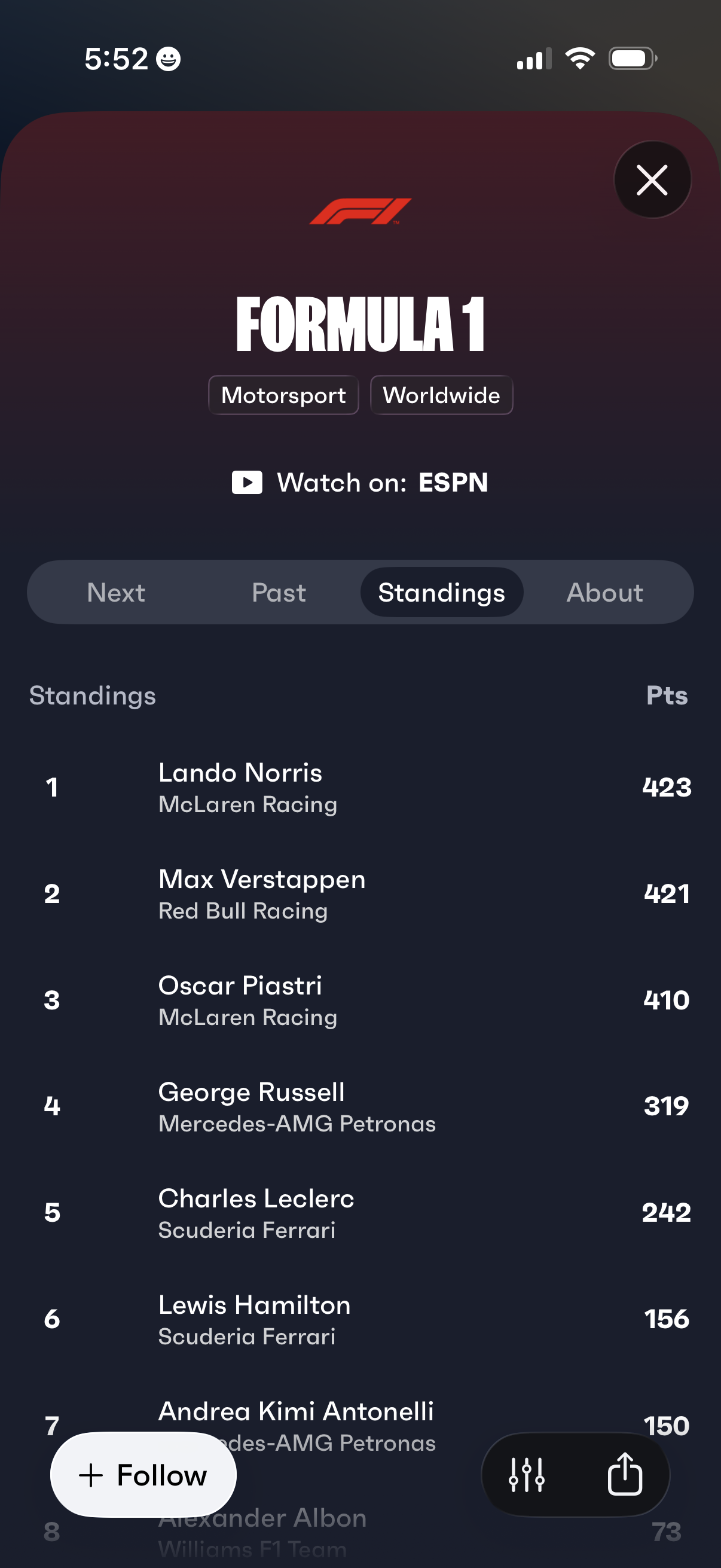Select the Standings tab
The height and width of the screenshot is (1568, 721).
click(x=442, y=593)
